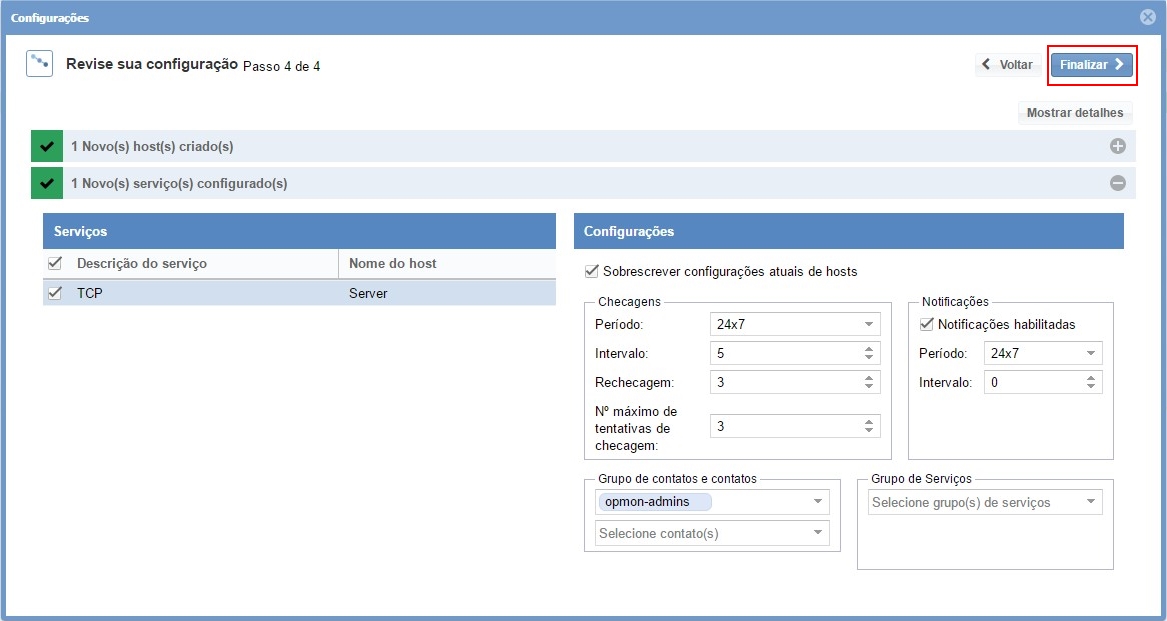Collapse the new services configured section

tap(1117, 183)
